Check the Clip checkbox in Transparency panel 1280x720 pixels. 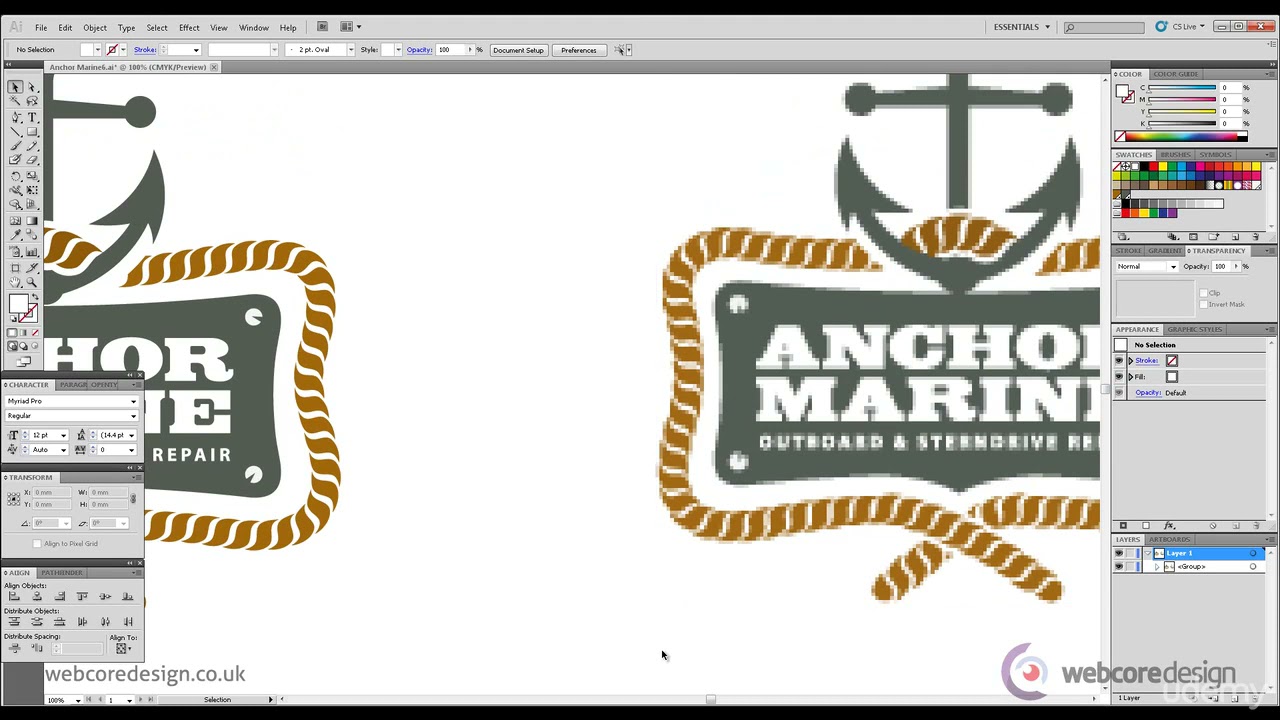[1203, 293]
